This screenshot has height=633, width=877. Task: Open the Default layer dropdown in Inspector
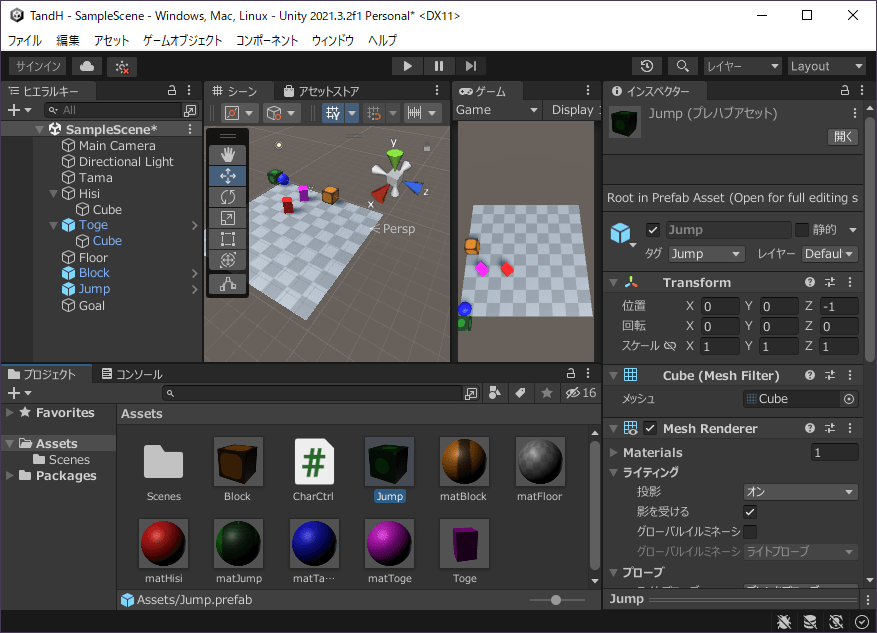click(x=829, y=254)
